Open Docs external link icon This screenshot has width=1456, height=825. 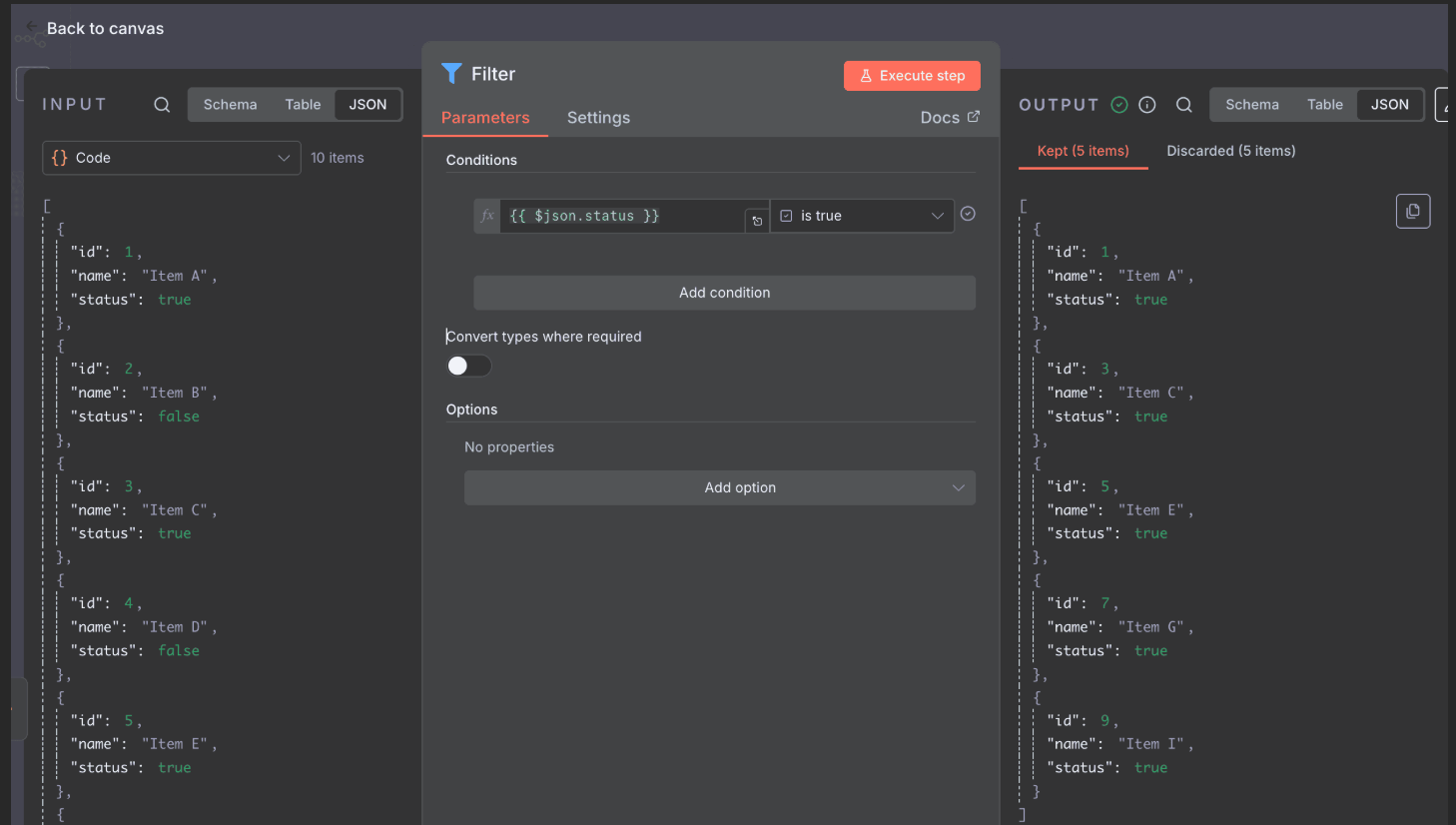point(974,117)
